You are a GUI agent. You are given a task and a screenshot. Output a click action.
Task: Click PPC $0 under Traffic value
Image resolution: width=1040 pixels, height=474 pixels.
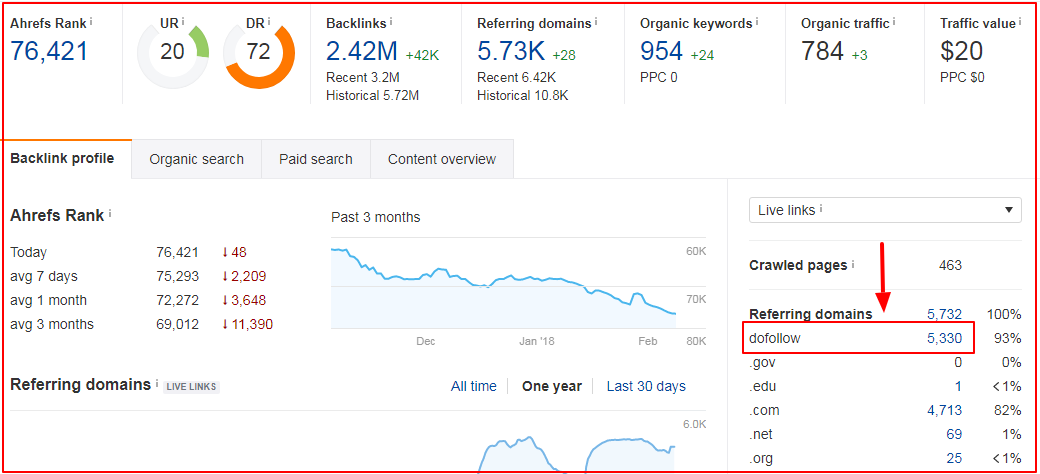click(962, 77)
